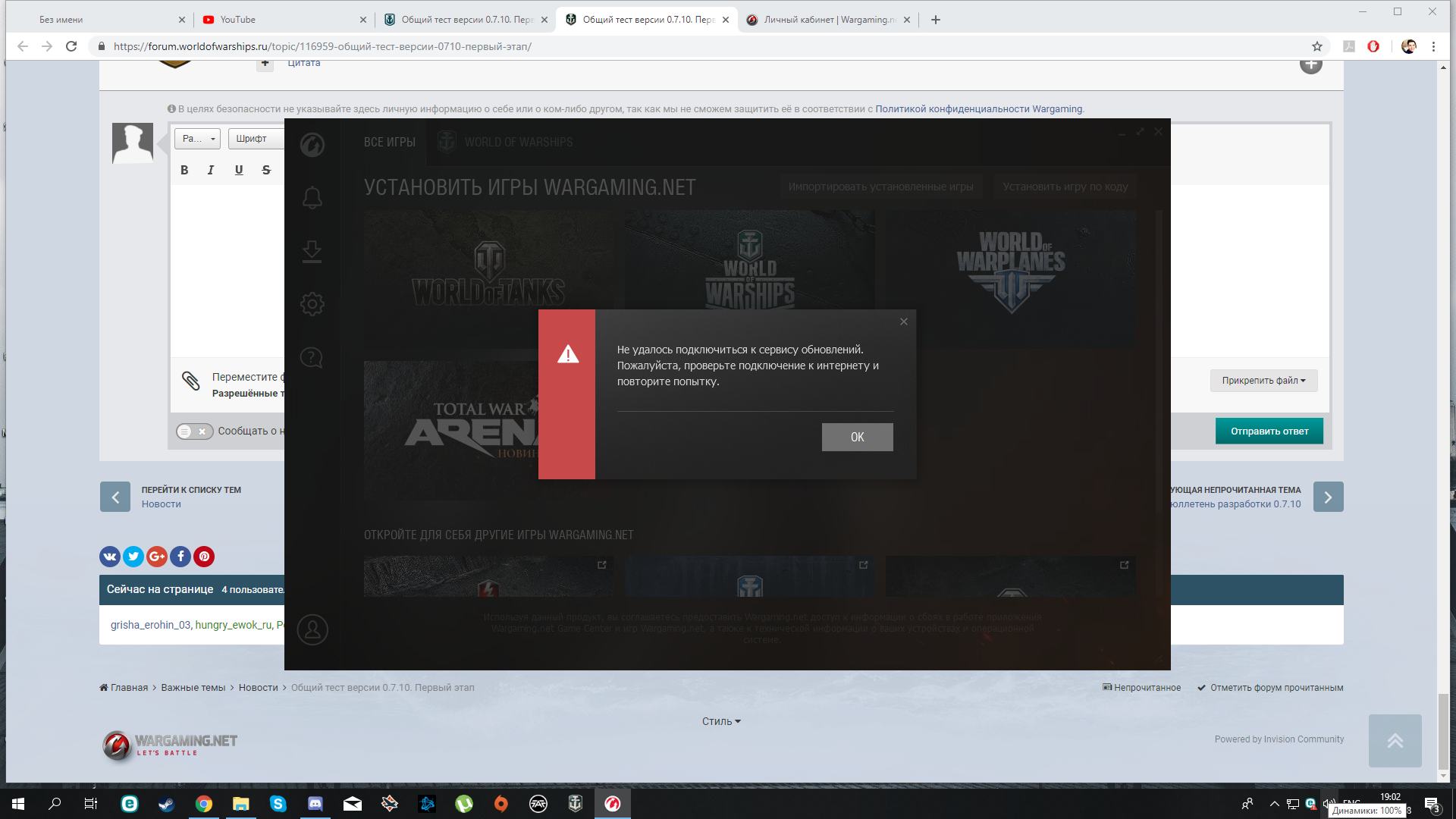Screen dimensions: 1456x819
Task: Open downloads icon in Game Center sidebar
Action: coord(312,251)
